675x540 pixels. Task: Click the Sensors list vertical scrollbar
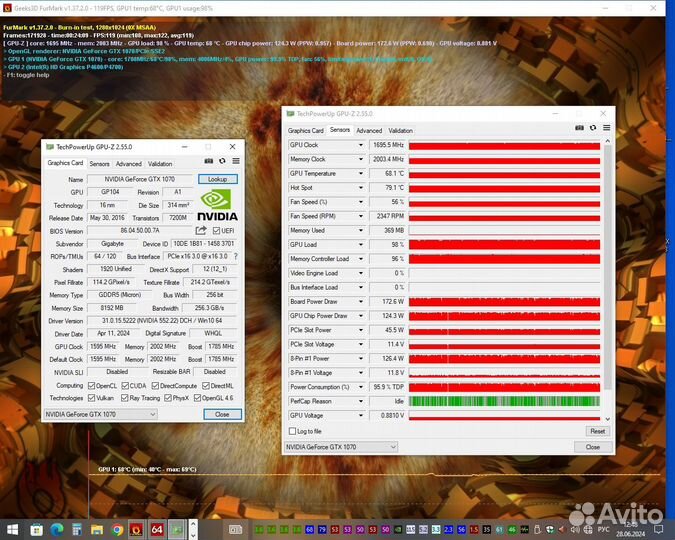(607, 267)
